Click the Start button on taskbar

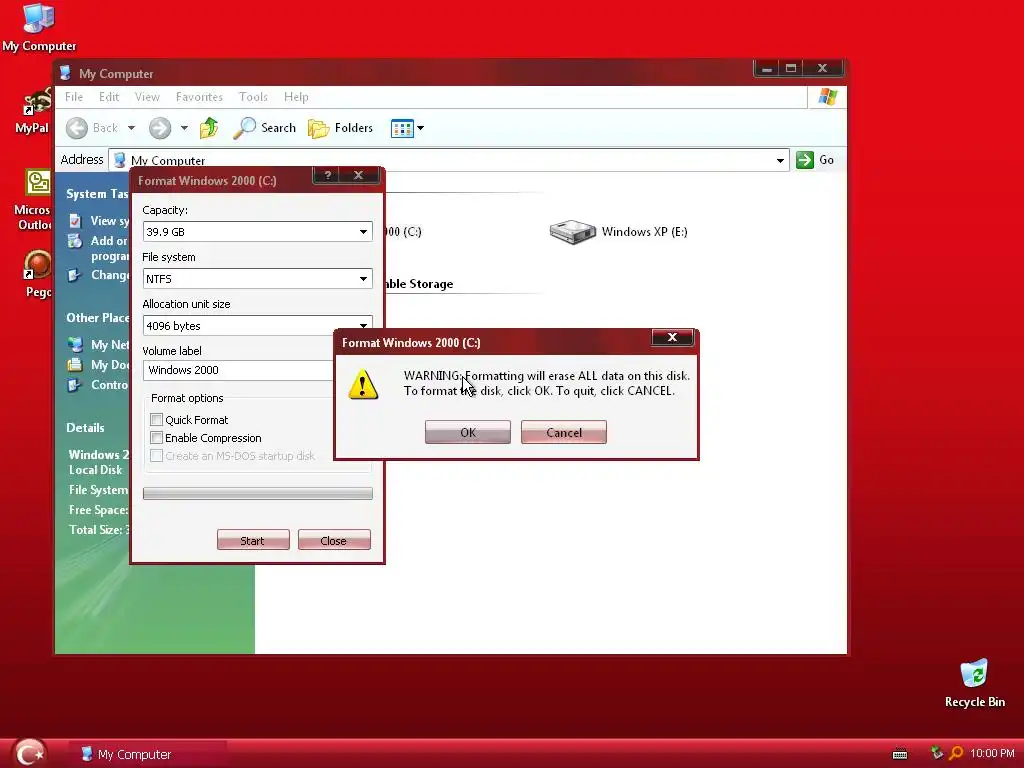(x=29, y=754)
